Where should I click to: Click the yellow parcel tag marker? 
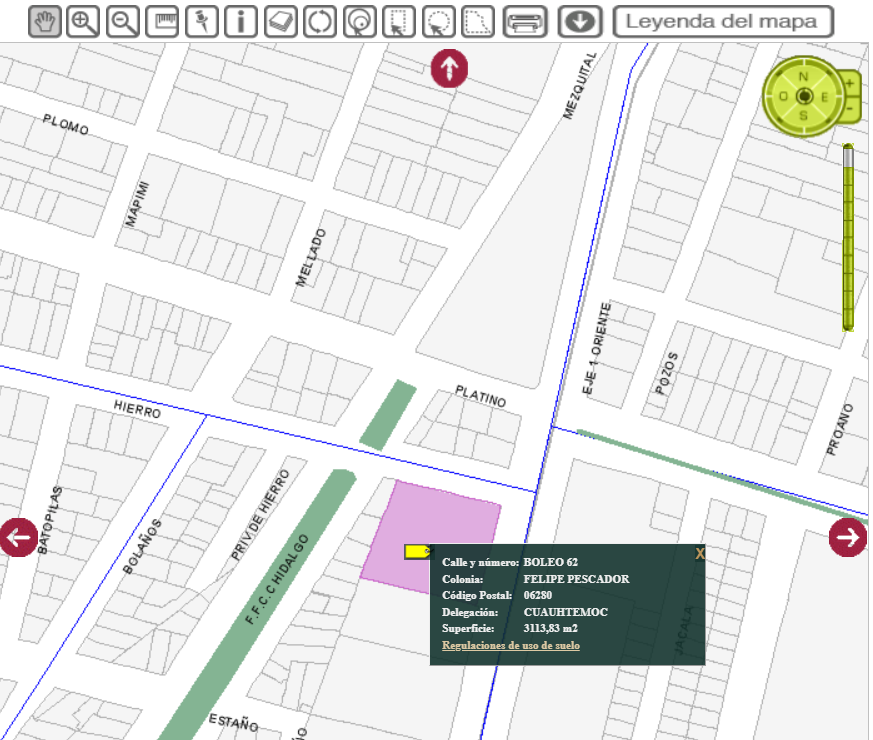(418, 552)
